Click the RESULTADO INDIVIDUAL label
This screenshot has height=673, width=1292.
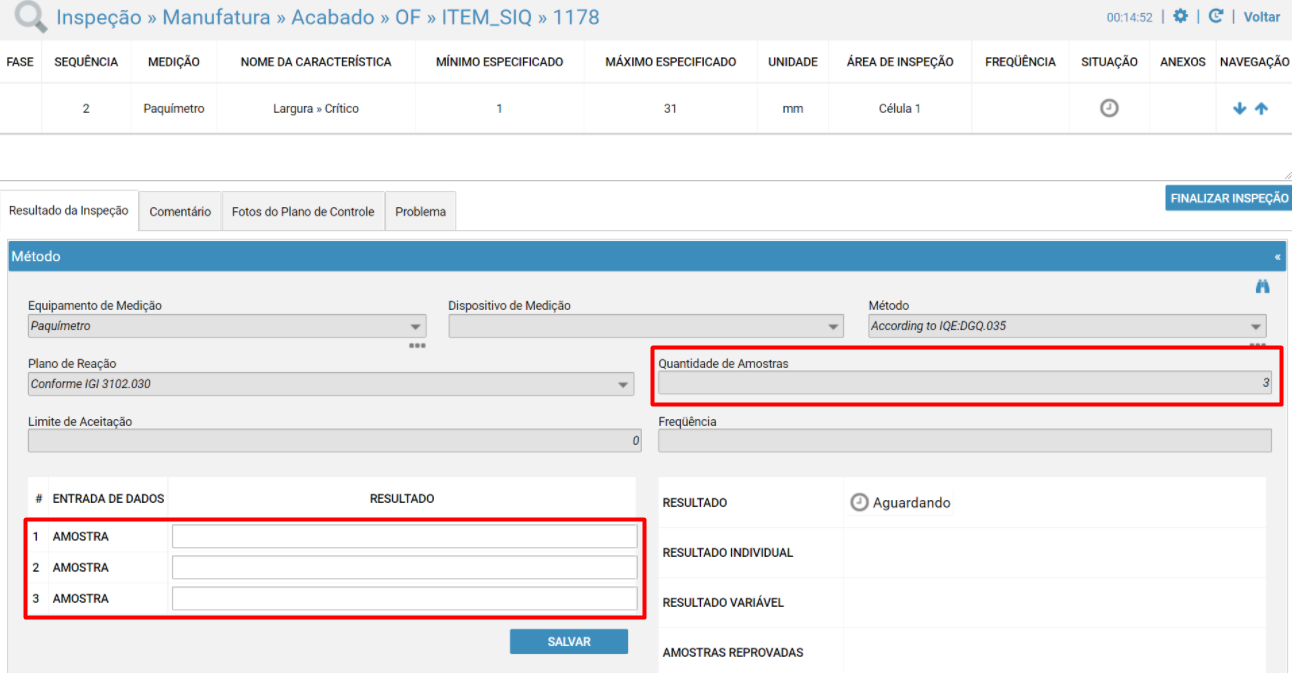point(728,553)
